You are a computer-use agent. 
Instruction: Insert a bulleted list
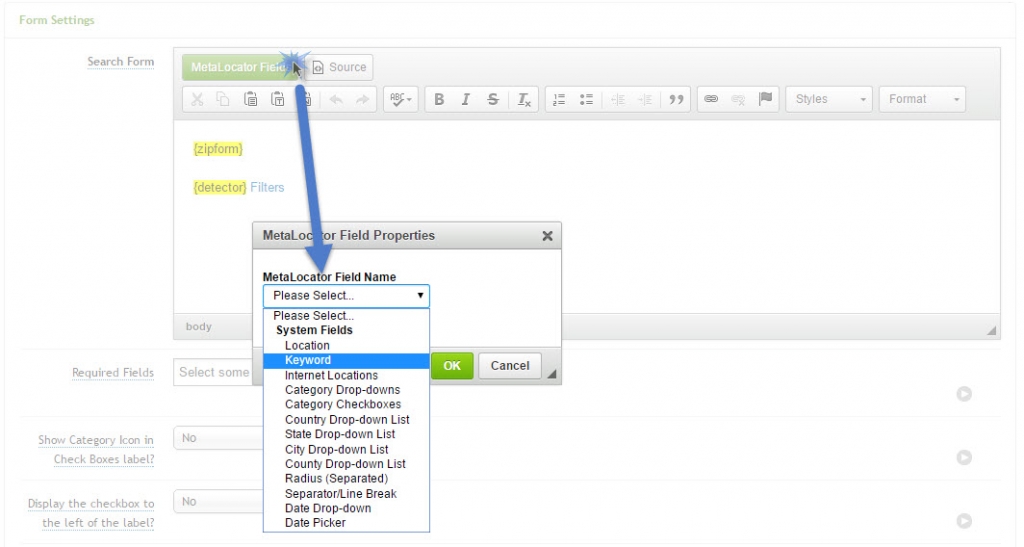tap(586, 99)
